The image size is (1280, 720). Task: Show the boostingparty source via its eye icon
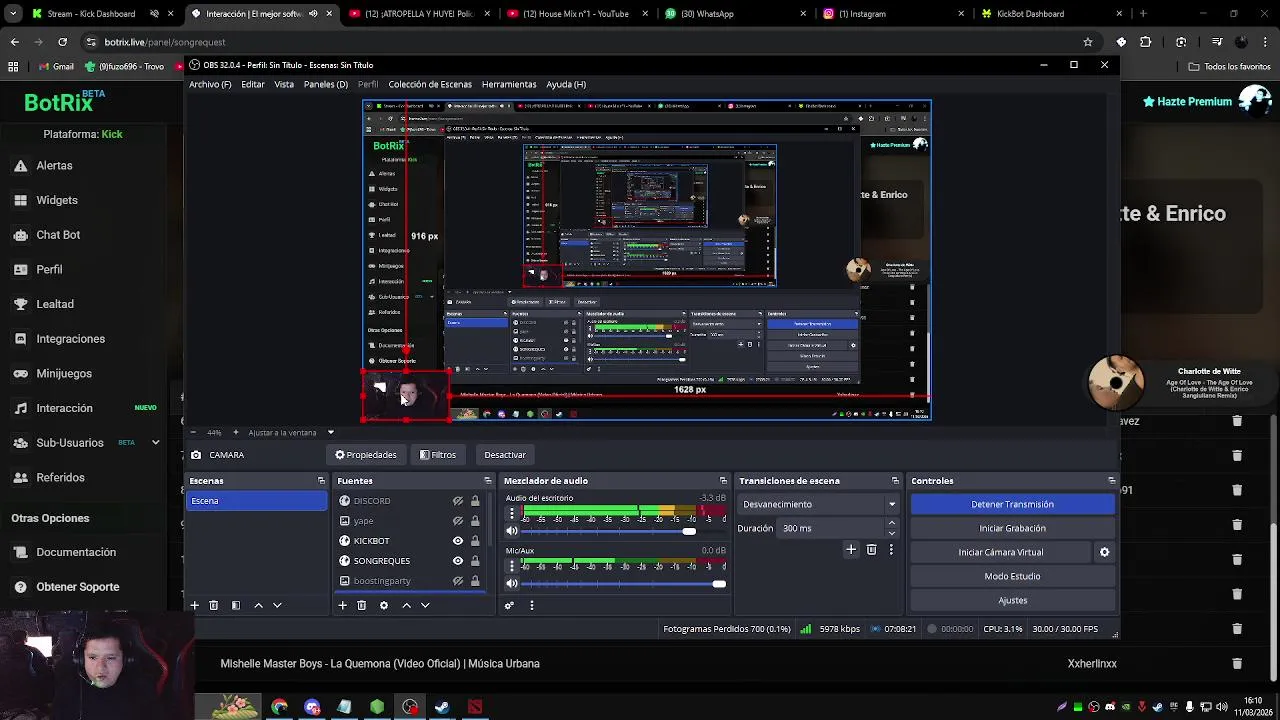point(458,581)
